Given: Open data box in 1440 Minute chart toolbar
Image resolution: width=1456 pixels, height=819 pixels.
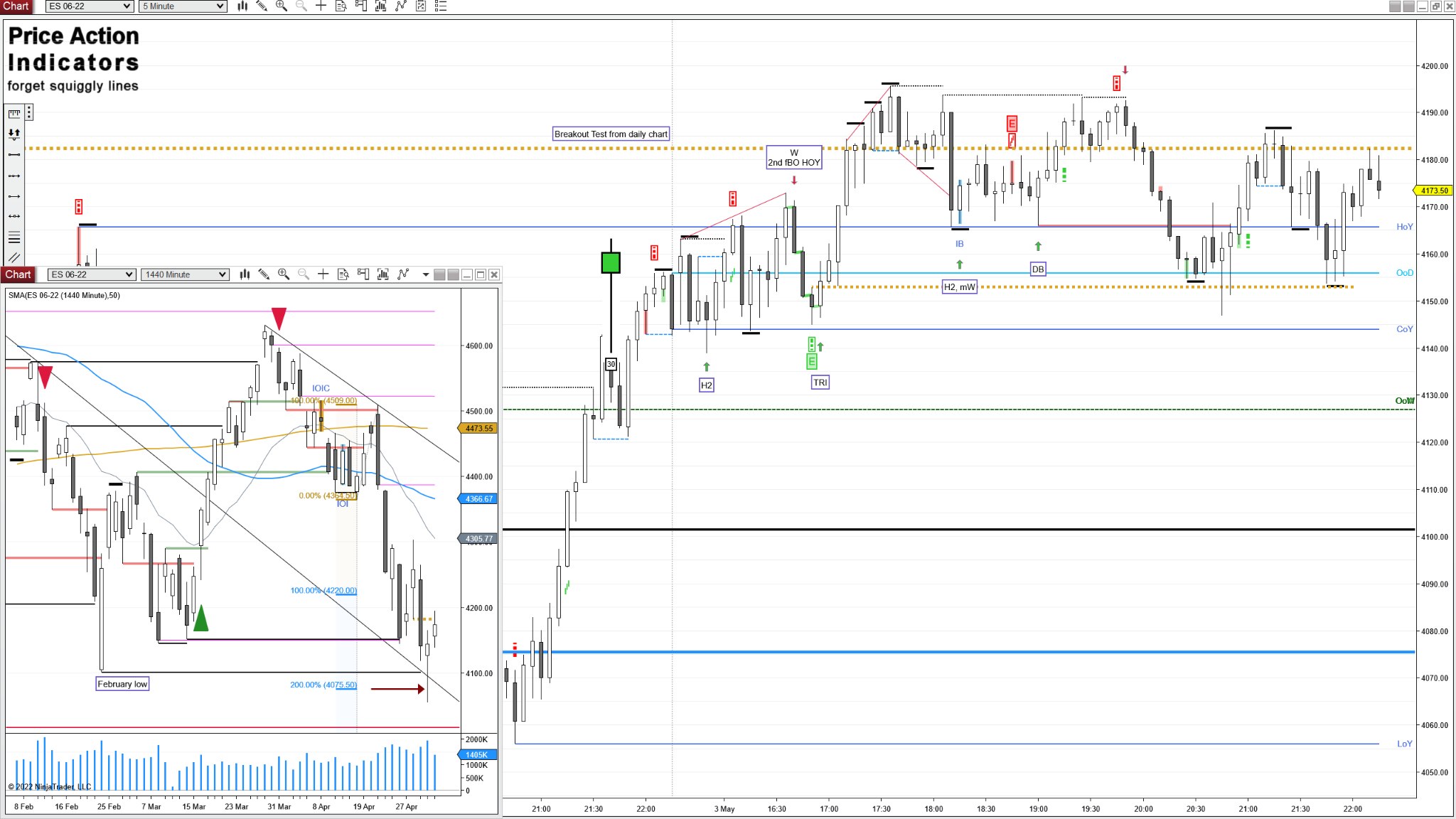Looking at the screenshot, I should pos(343,274).
